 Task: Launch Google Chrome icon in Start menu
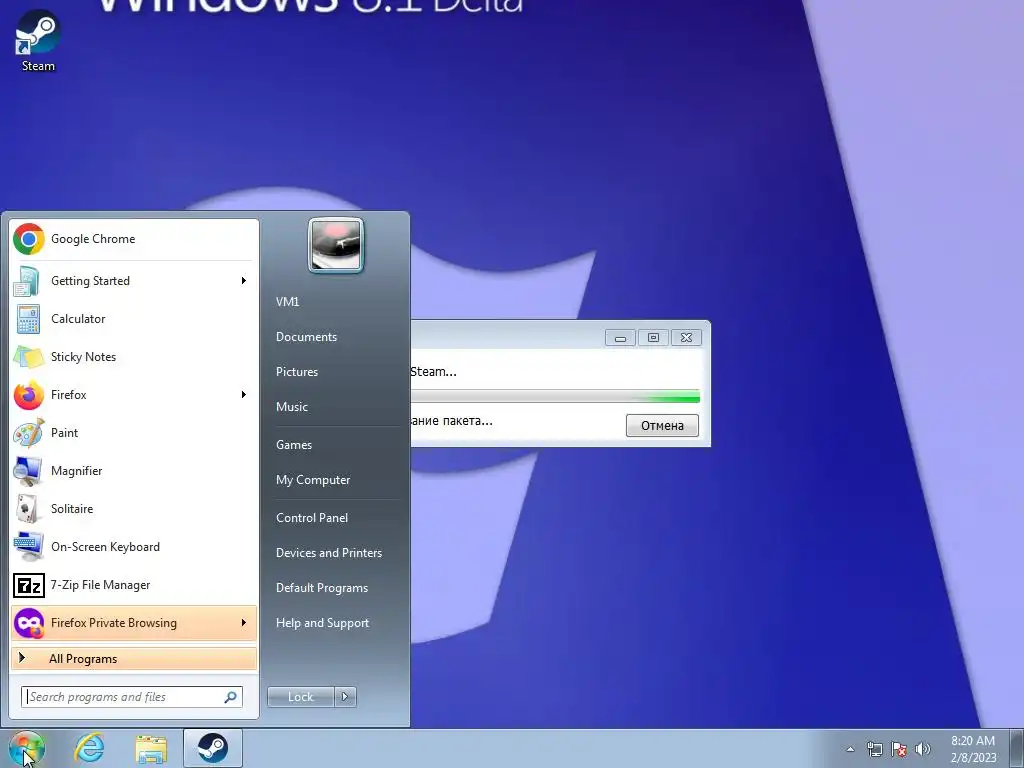(29, 239)
